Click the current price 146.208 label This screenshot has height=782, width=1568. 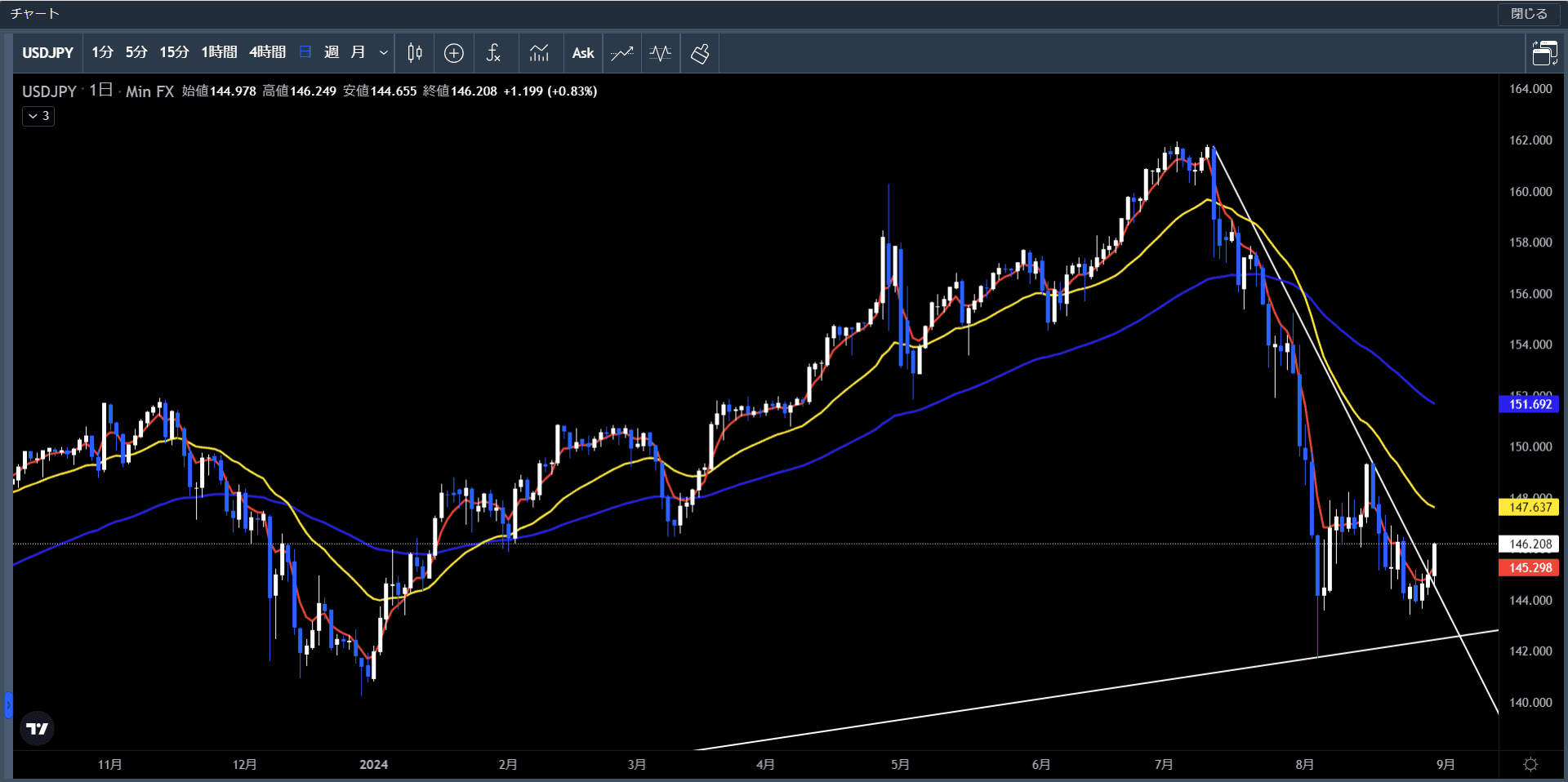pyautogui.click(x=1530, y=544)
